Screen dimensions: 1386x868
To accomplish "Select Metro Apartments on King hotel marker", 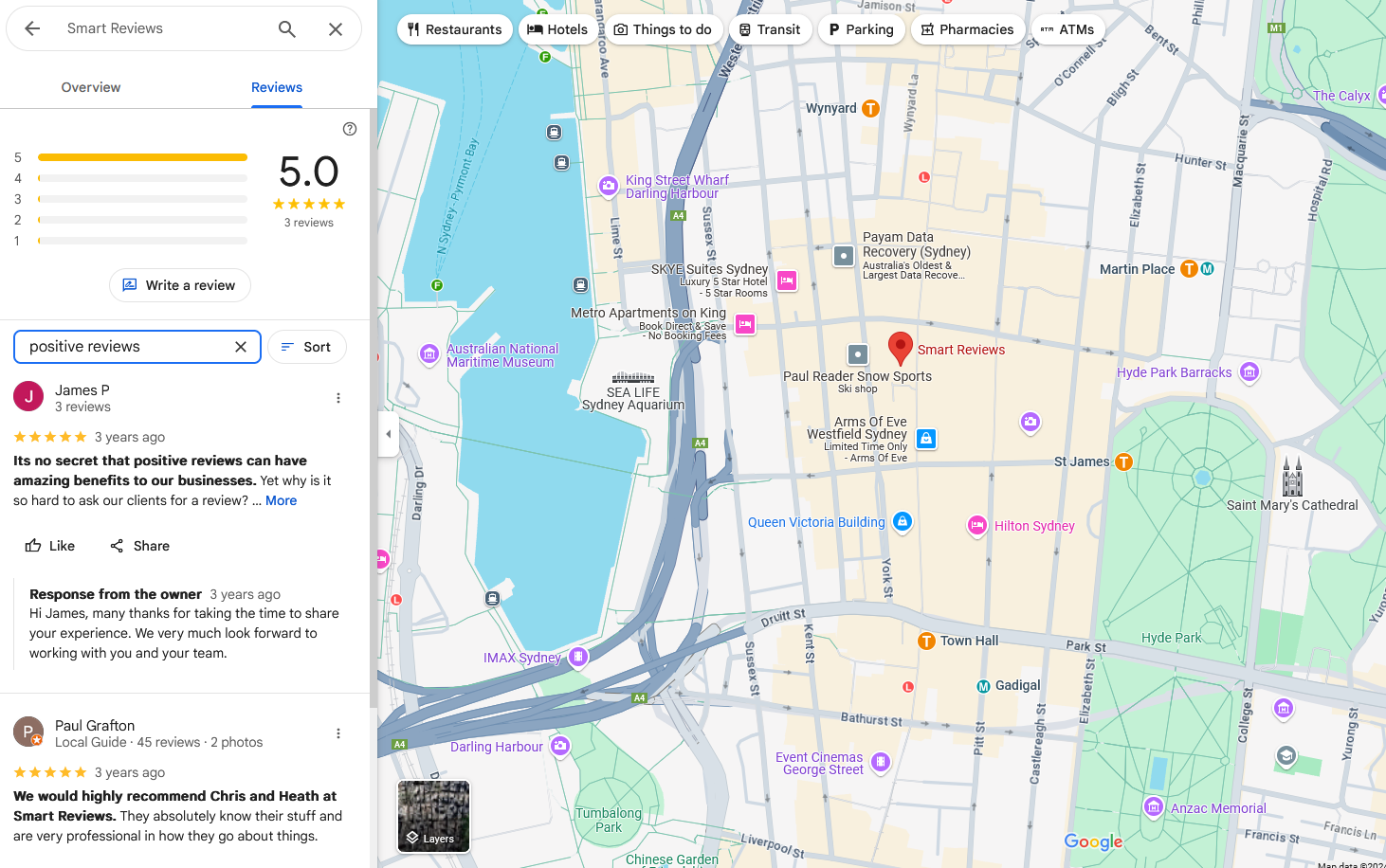I will tap(745, 325).
